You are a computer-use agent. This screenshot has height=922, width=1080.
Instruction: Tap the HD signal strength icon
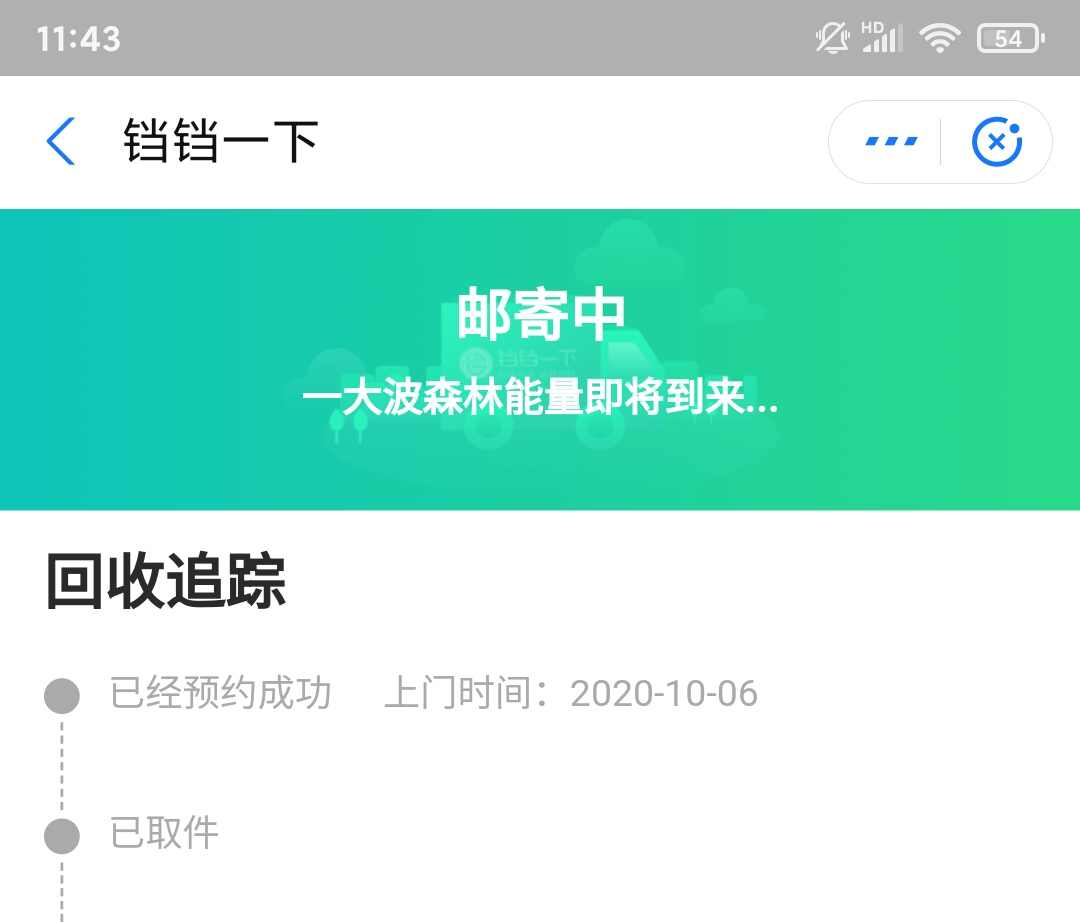coord(882,37)
